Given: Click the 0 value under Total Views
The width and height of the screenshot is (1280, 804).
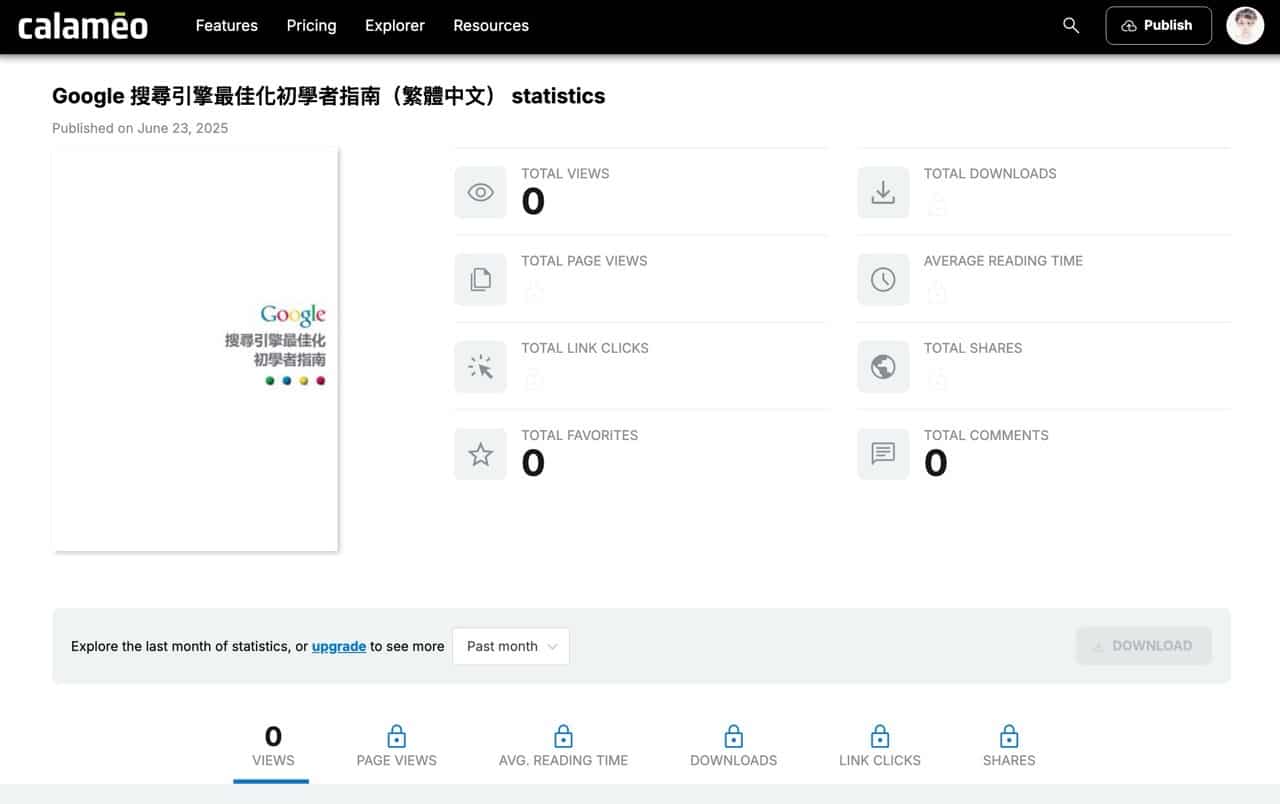Looking at the screenshot, I should point(533,202).
